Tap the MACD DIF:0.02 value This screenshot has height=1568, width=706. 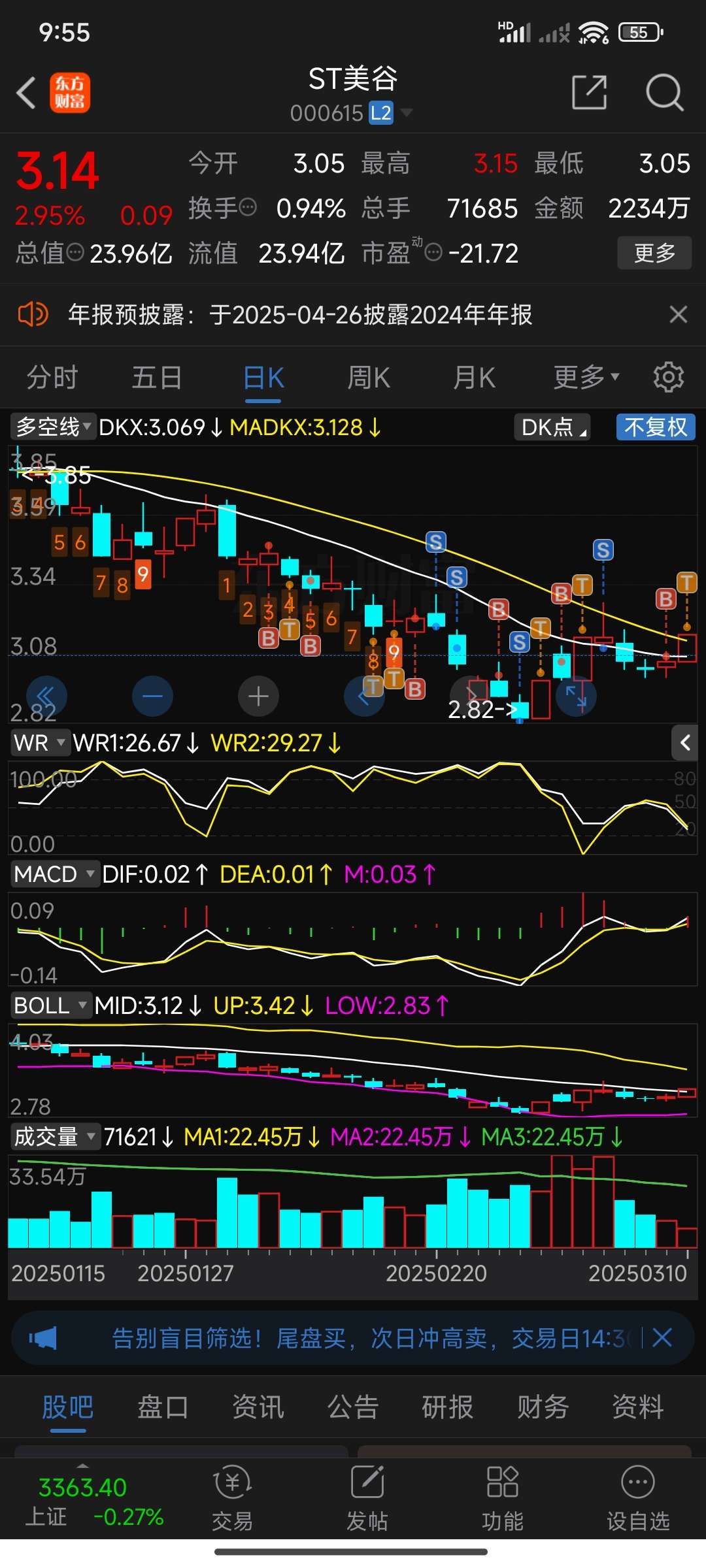[155, 874]
